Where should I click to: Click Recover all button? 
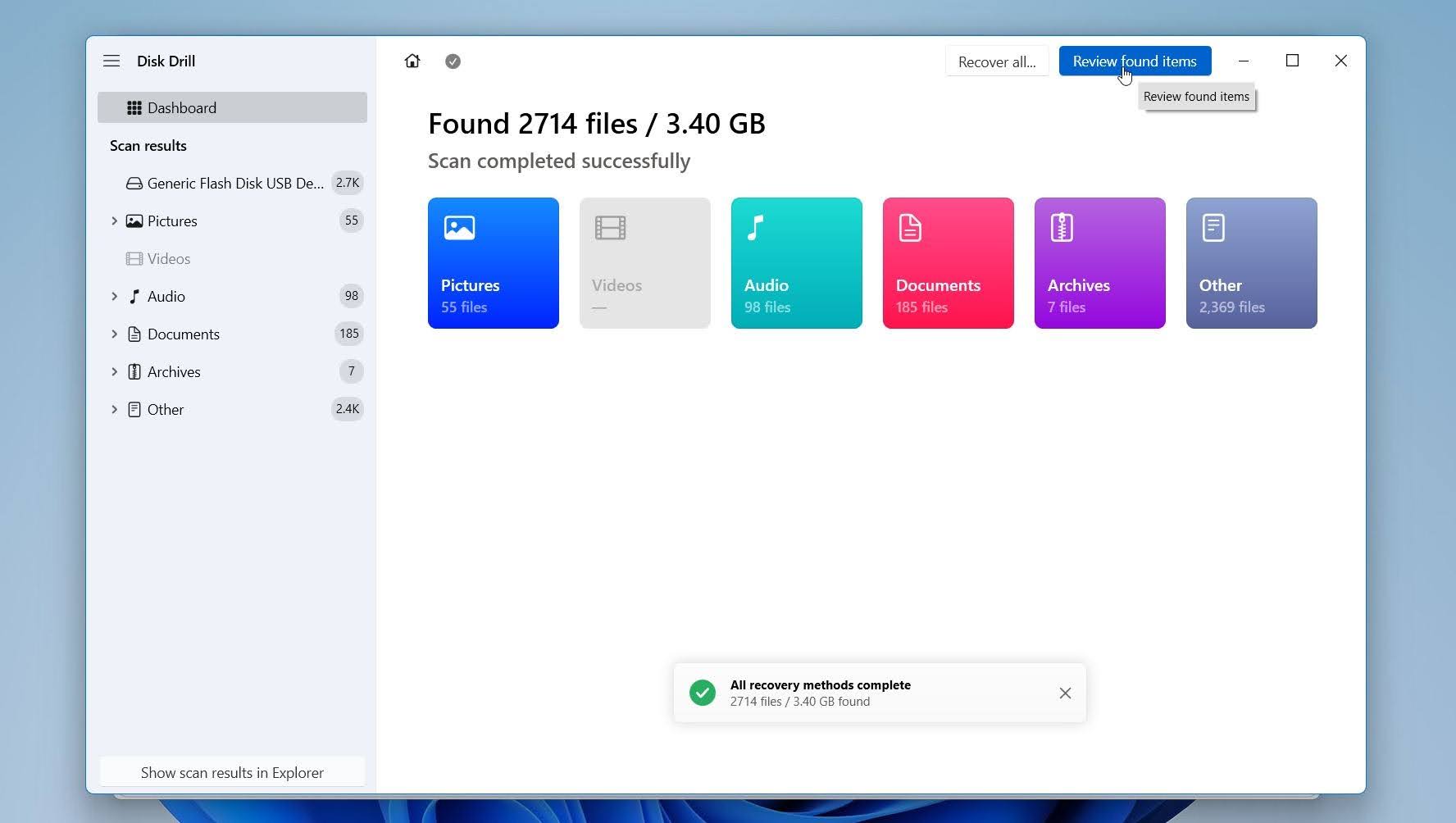pyautogui.click(x=997, y=61)
